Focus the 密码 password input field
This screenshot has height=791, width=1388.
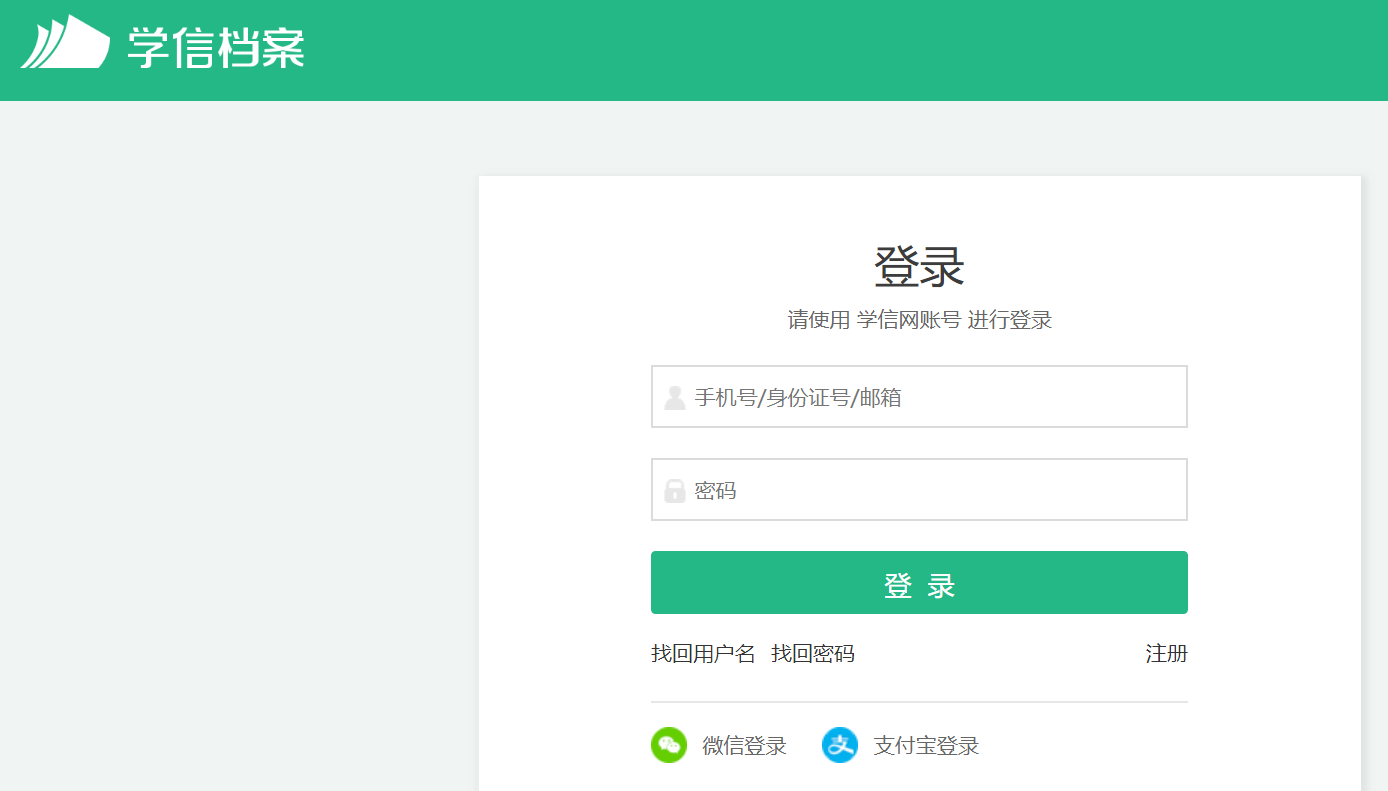point(919,490)
